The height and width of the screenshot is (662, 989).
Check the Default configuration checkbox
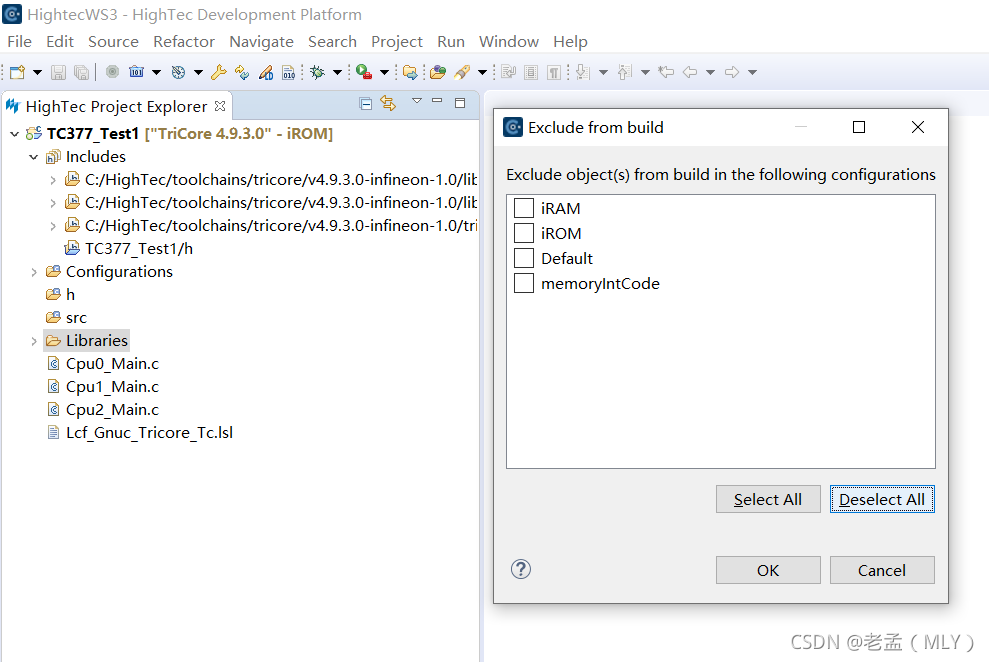pyautogui.click(x=524, y=258)
